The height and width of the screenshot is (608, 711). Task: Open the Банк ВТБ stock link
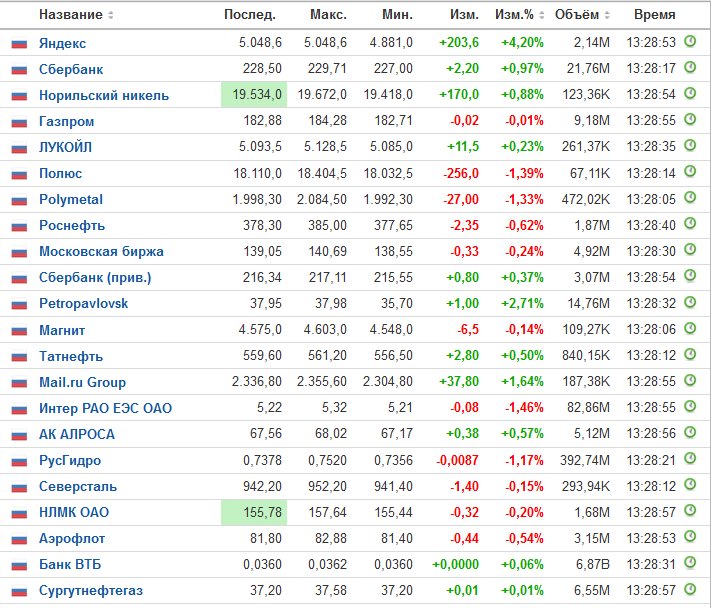pyautogui.click(x=70, y=564)
